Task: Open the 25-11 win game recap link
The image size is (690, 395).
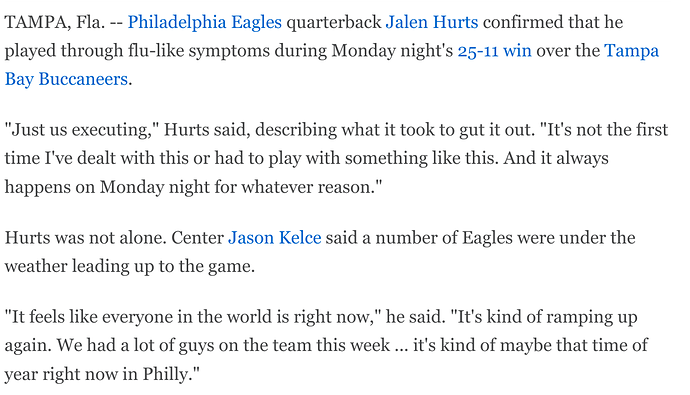Action: 495,51
